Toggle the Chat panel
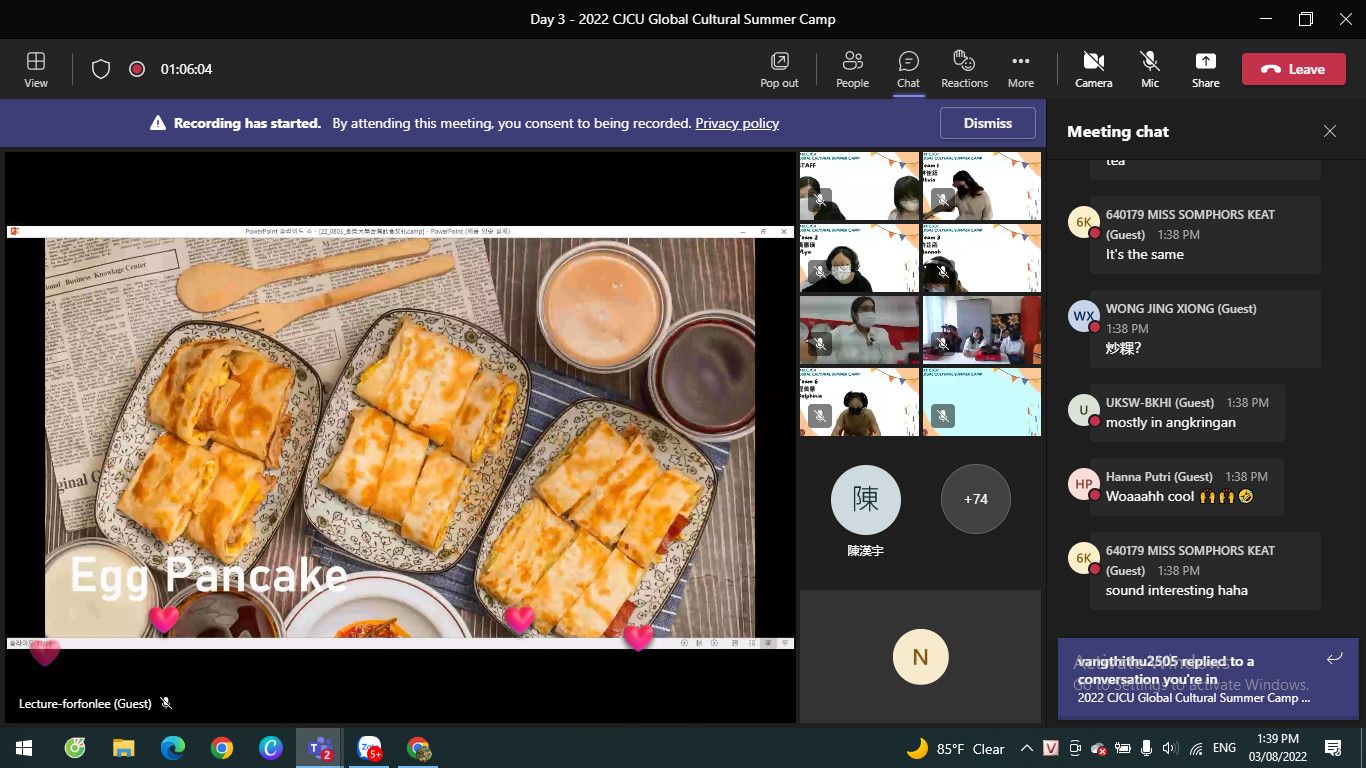Image resolution: width=1366 pixels, height=768 pixels. click(x=908, y=69)
